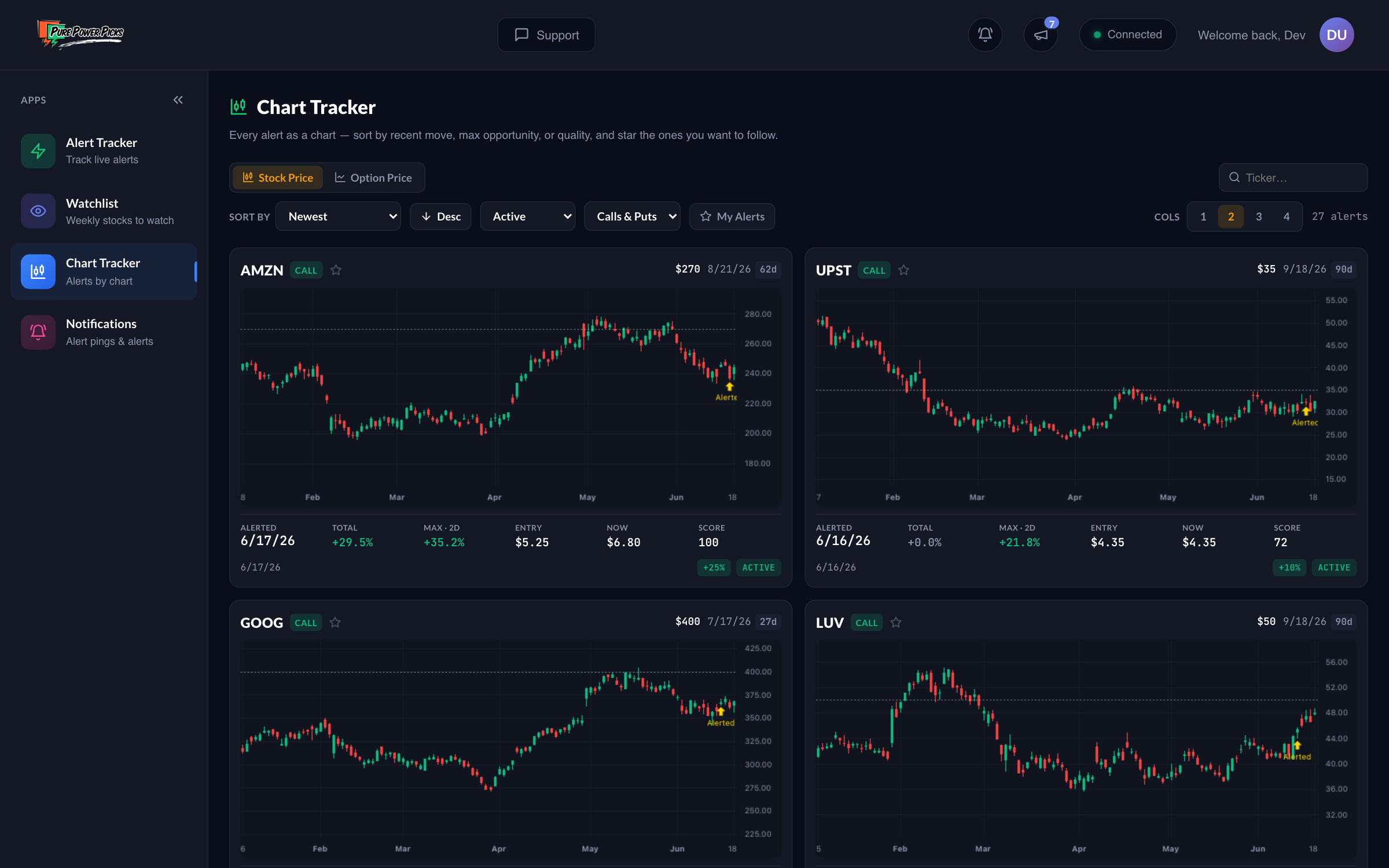Screen dimensions: 1389x868
Task: Switch to Stock Price view
Action: tap(278, 178)
